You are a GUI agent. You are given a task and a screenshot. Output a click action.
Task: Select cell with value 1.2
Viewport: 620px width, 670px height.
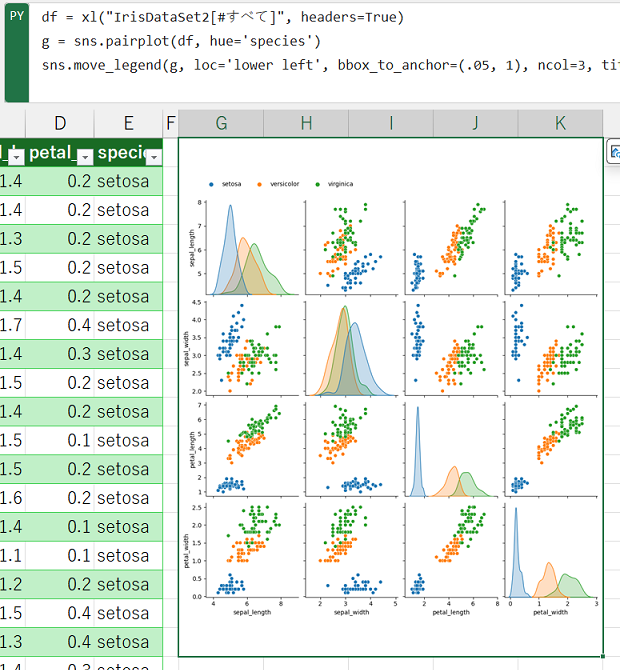[x=13, y=584]
